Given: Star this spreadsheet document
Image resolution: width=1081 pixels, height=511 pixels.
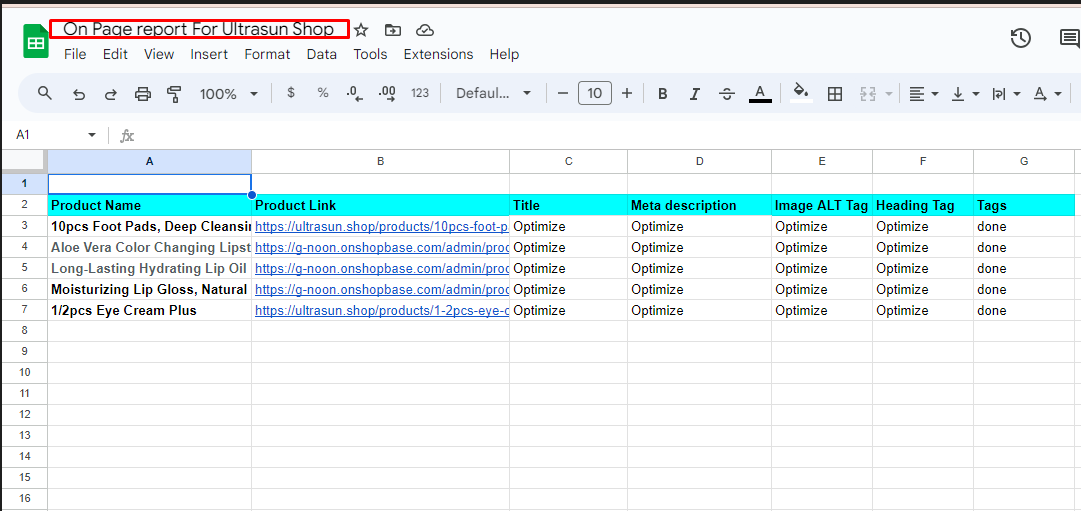Looking at the screenshot, I should [361, 30].
